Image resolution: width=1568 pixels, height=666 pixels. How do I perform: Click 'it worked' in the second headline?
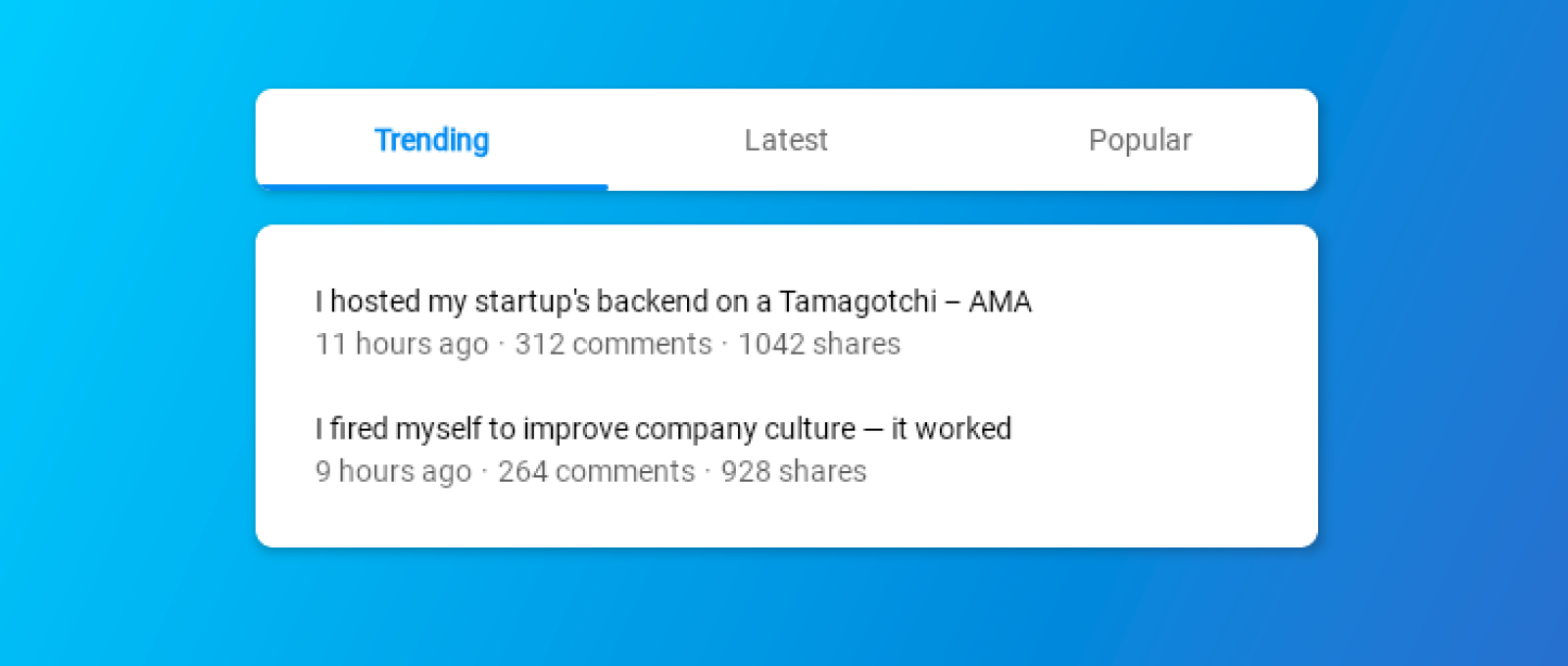(x=952, y=429)
